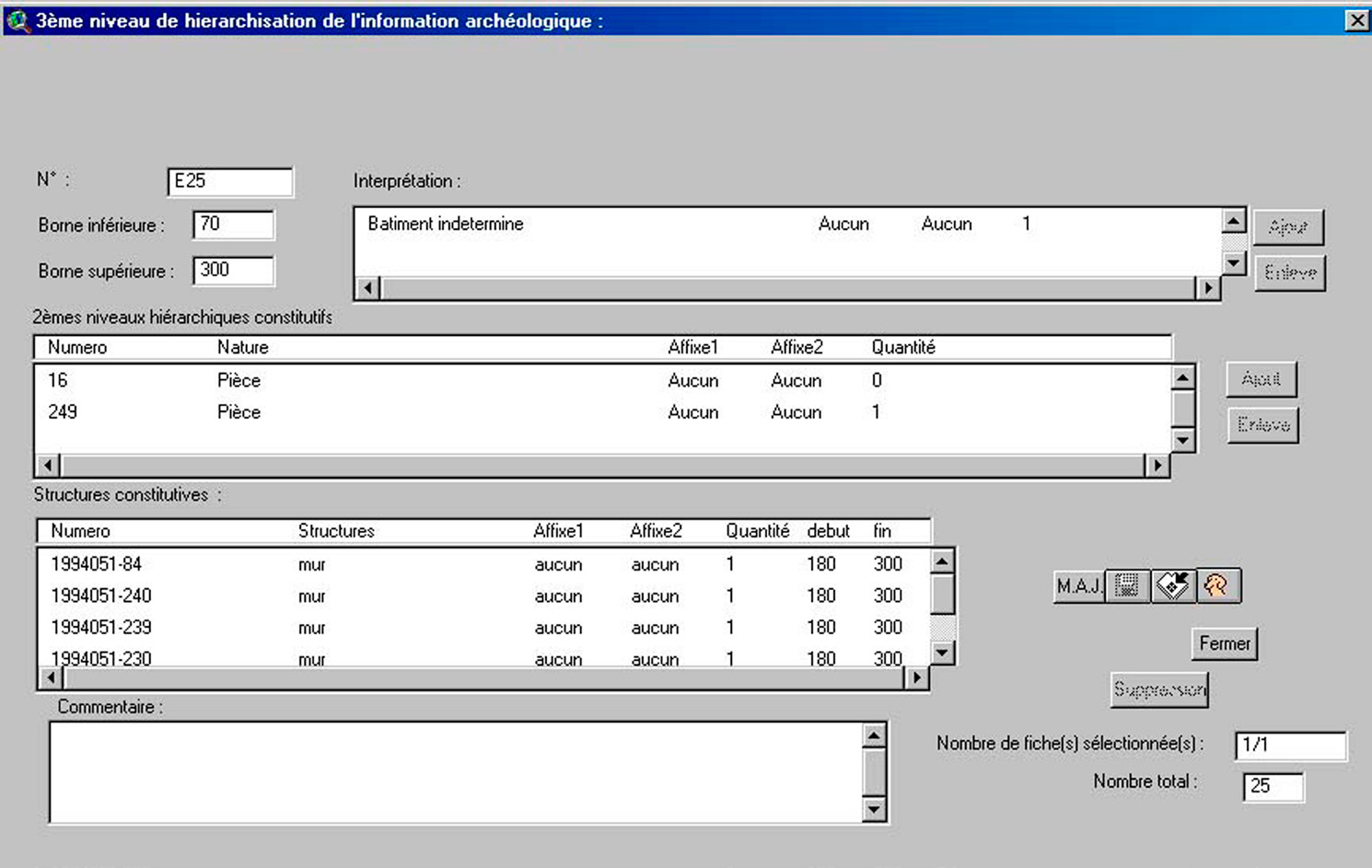Click the Structures column header
This screenshot has width=1372, height=868.
coord(336,531)
